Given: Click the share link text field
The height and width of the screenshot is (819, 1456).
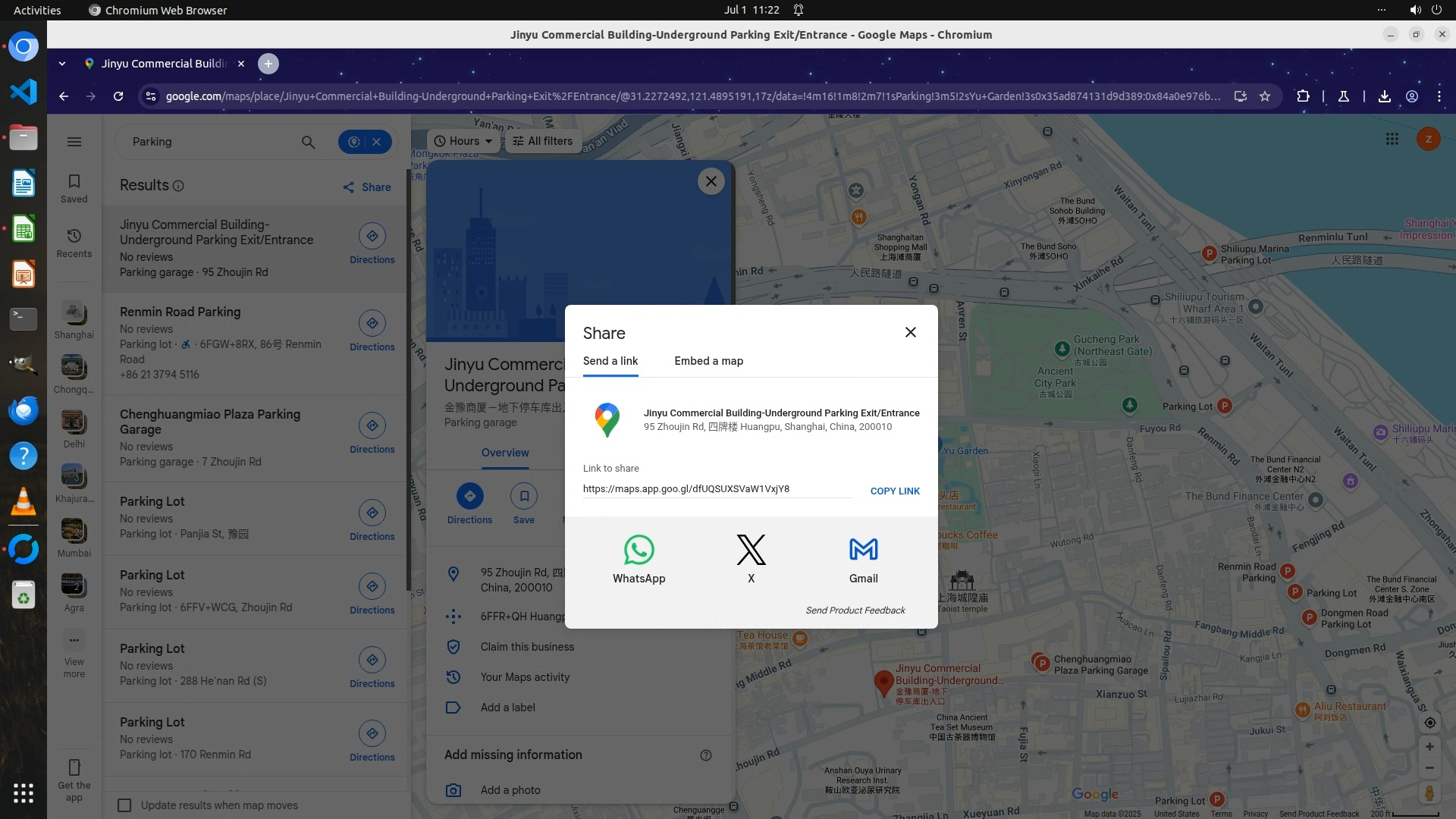Looking at the screenshot, I should pyautogui.click(x=716, y=489).
